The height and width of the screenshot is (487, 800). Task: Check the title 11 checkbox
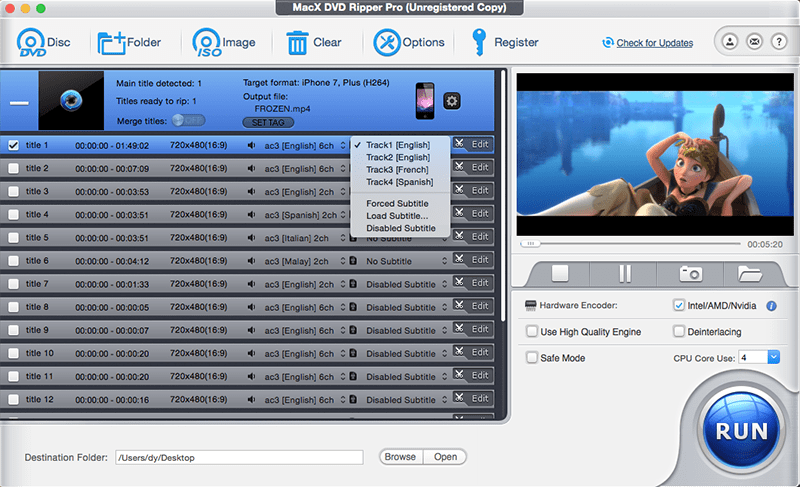[14, 376]
